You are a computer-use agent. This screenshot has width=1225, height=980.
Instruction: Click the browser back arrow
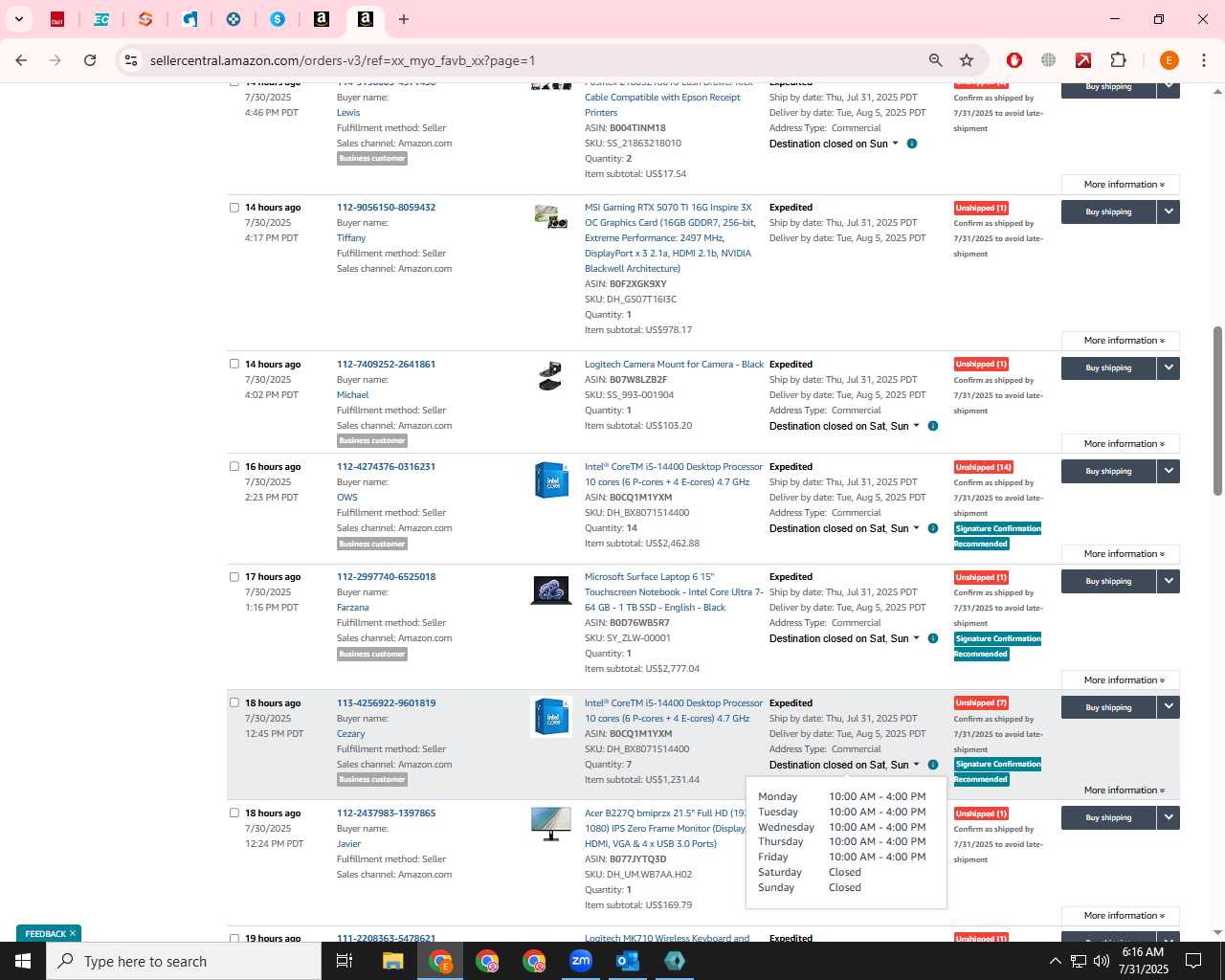click(x=21, y=60)
